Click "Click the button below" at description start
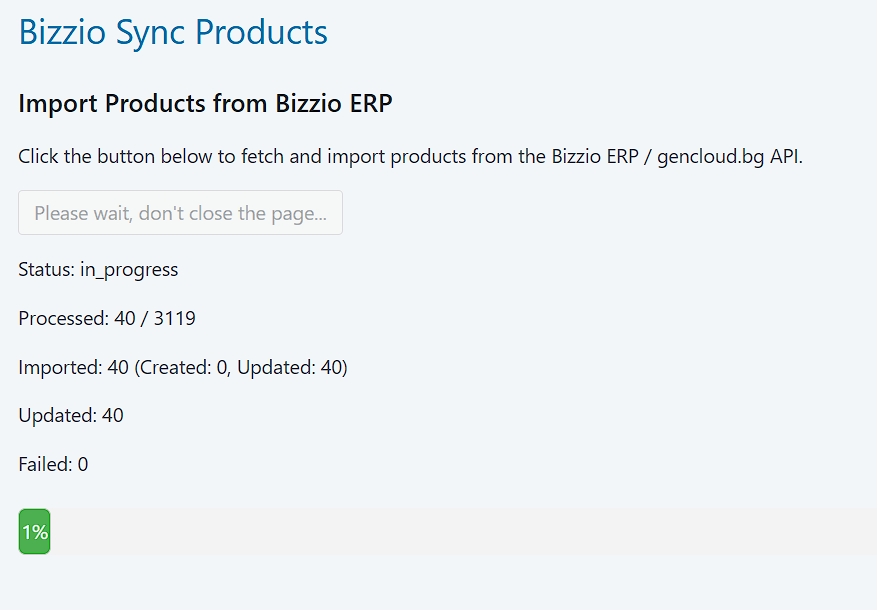877x610 pixels. (x=105, y=158)
